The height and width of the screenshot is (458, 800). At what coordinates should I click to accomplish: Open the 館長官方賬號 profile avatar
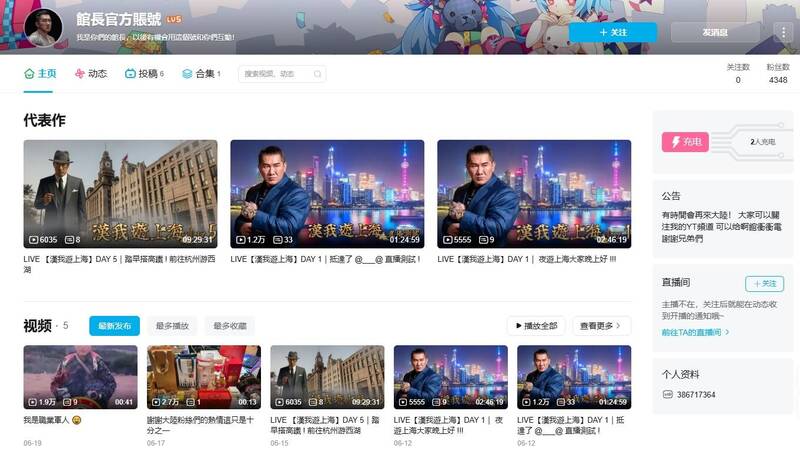click(x=43, y=27)
